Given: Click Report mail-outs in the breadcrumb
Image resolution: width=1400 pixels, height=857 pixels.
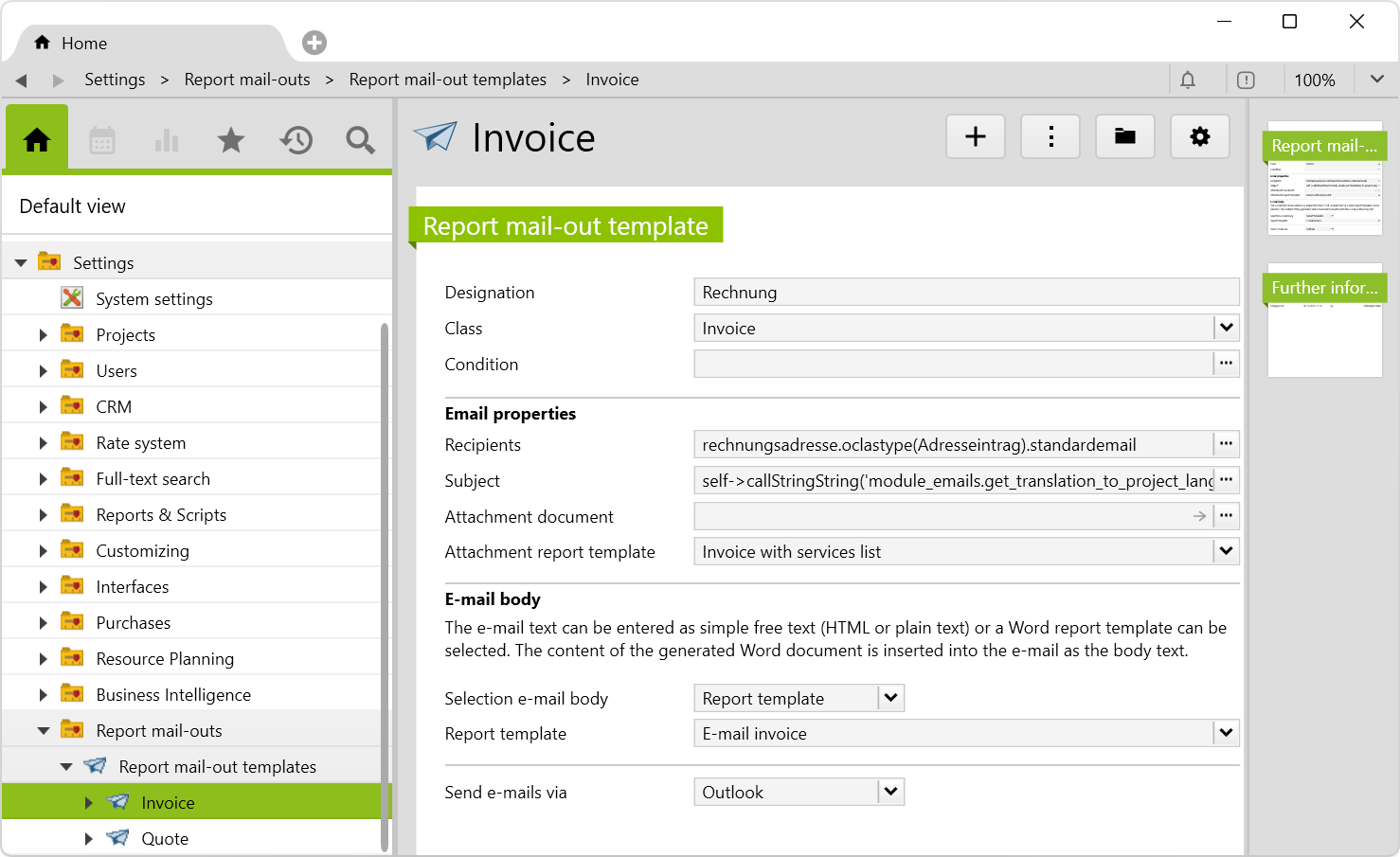Looking at the screenshot, I should coord(247,80).
